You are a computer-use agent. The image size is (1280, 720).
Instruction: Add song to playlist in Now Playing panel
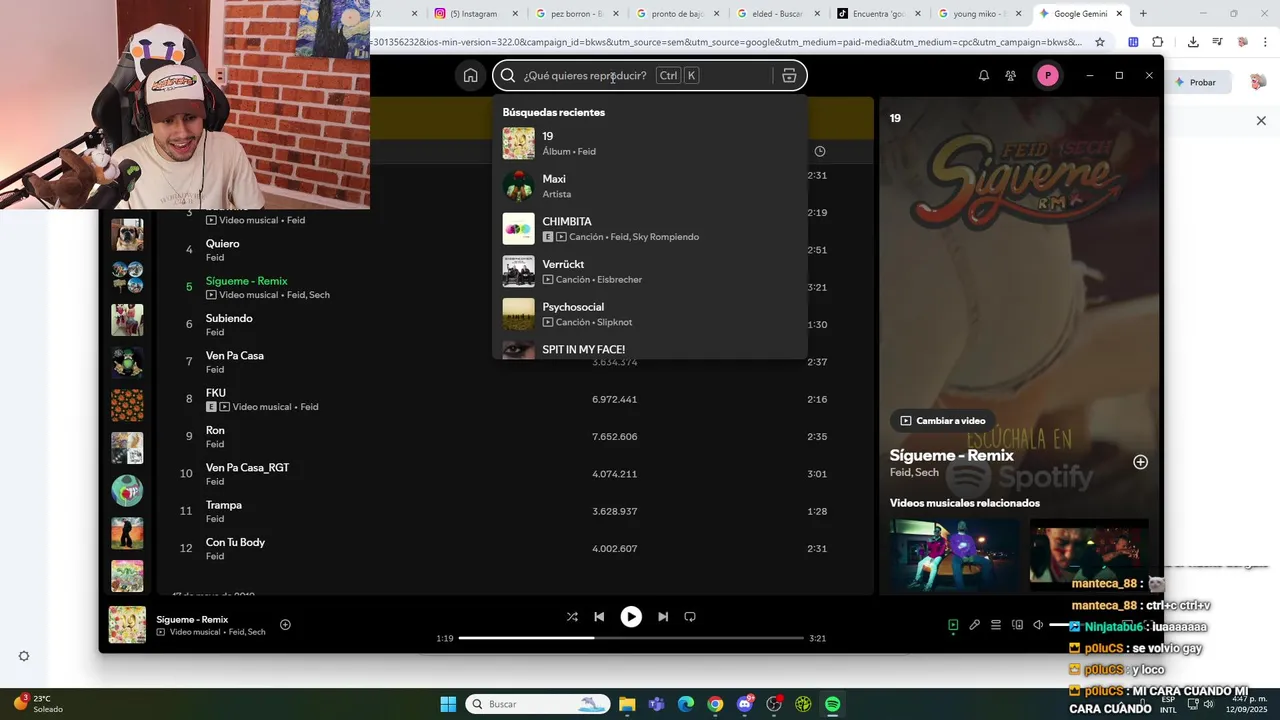coord(1140,462)
